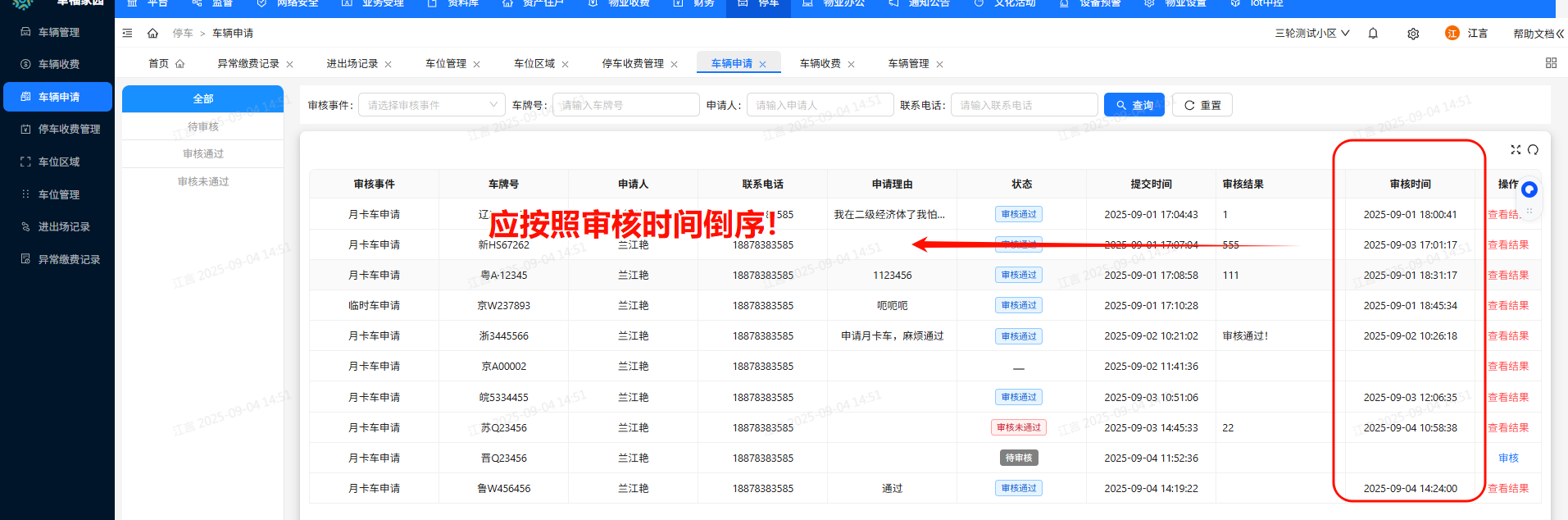This screenshot has width=1568, height=520.
Task: Close the 进出场记录 tab
Action: [388, 64]
